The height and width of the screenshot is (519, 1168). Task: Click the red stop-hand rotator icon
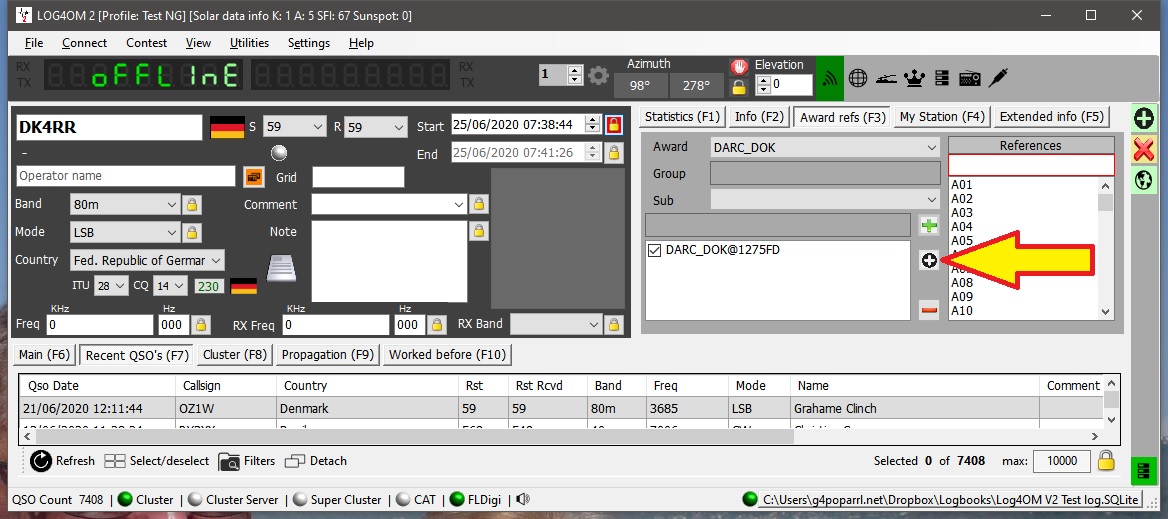(738, 66)
